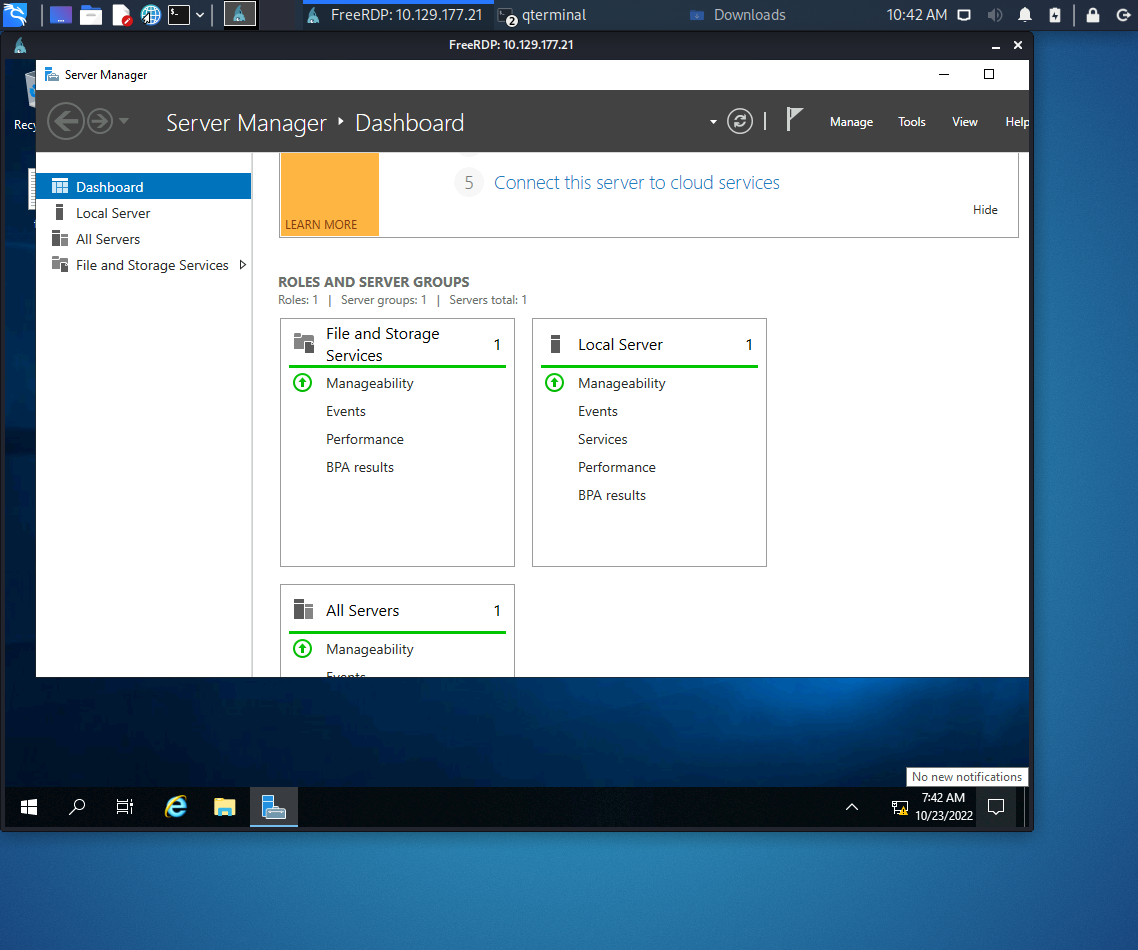Click the File and Storage Services tile icon
This screenshot has width=1138, height=950.
(303, 342)
